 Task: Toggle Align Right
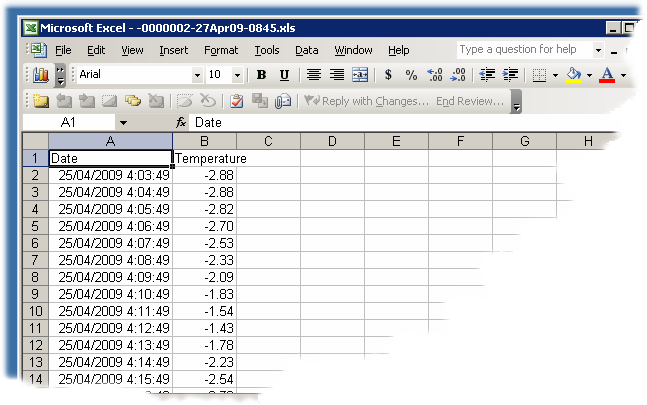337,75
